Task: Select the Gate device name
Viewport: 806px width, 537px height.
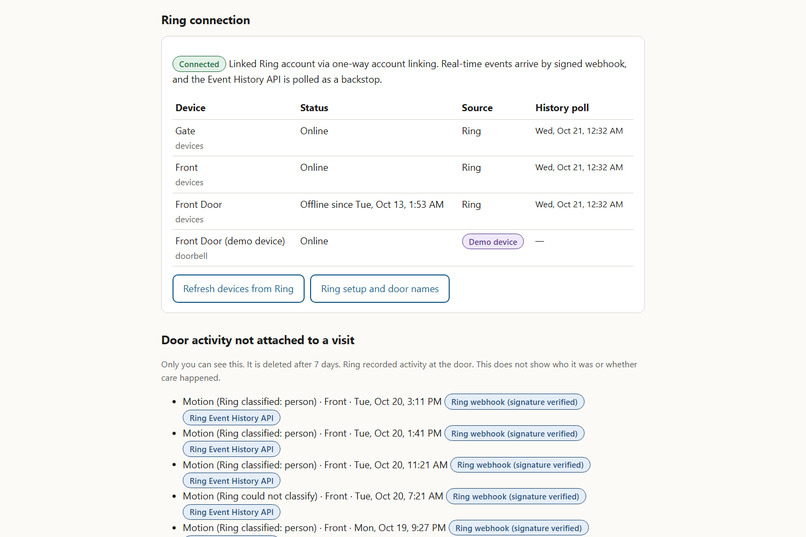Action: 185,131
